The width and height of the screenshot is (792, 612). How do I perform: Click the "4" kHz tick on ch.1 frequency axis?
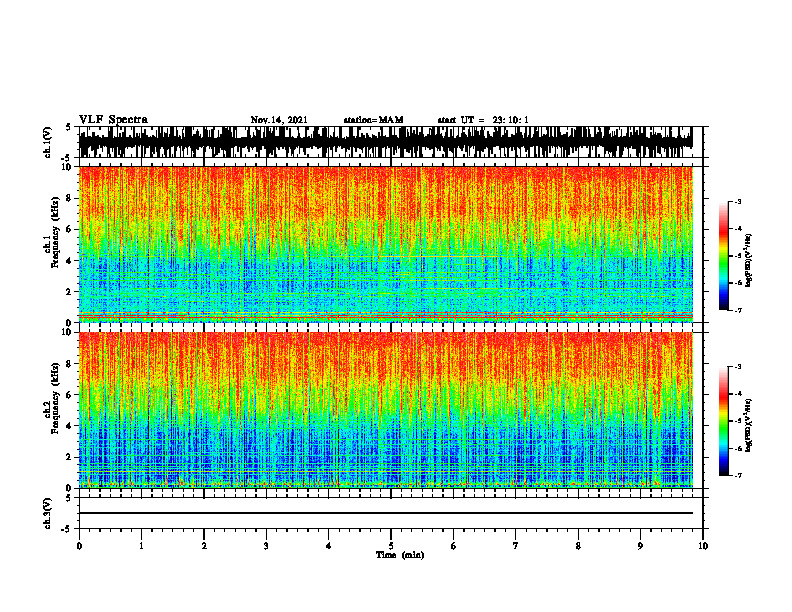(x=69, y=261)
